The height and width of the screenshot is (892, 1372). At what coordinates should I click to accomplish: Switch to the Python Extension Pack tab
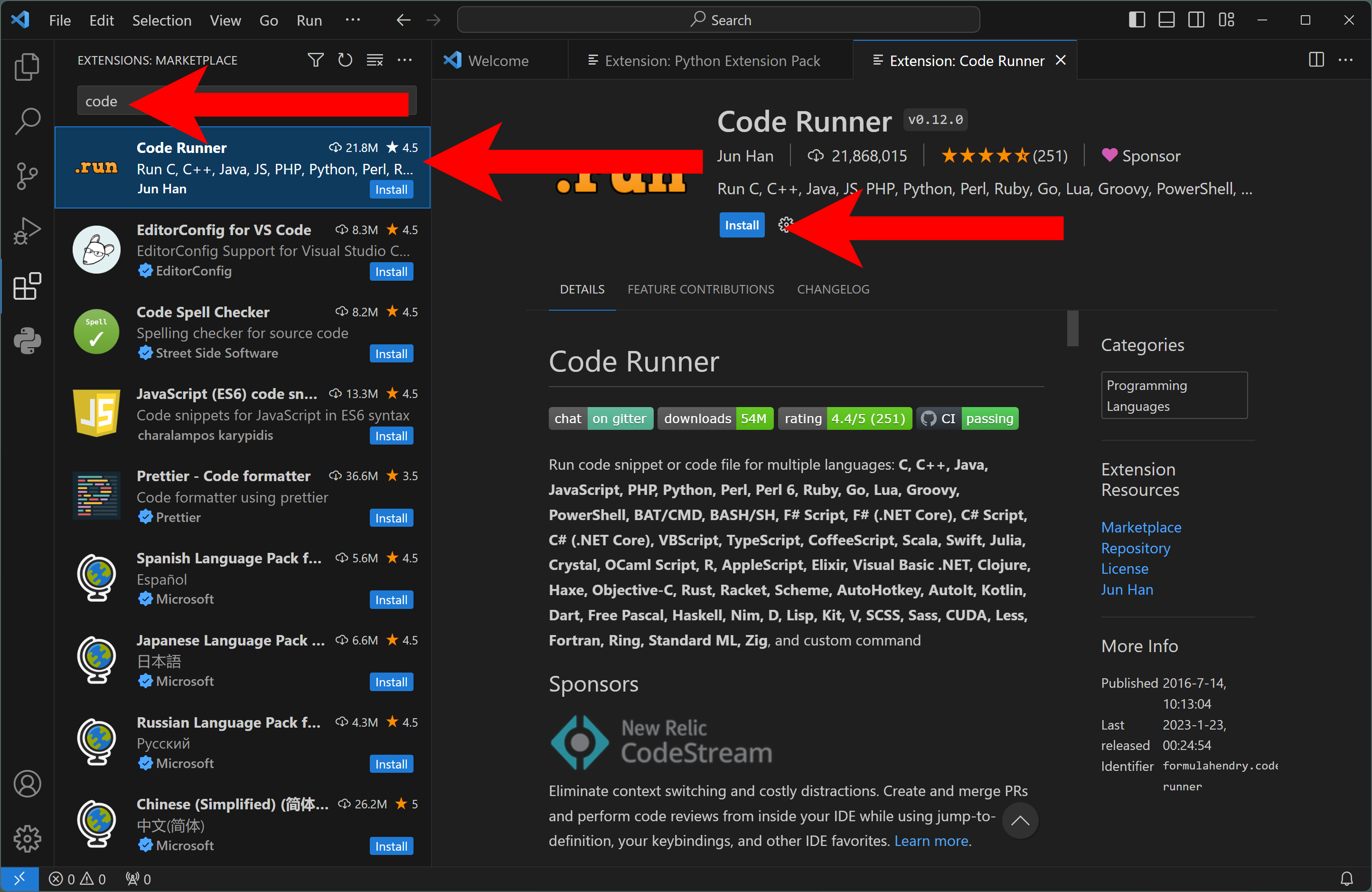(711, 60)
